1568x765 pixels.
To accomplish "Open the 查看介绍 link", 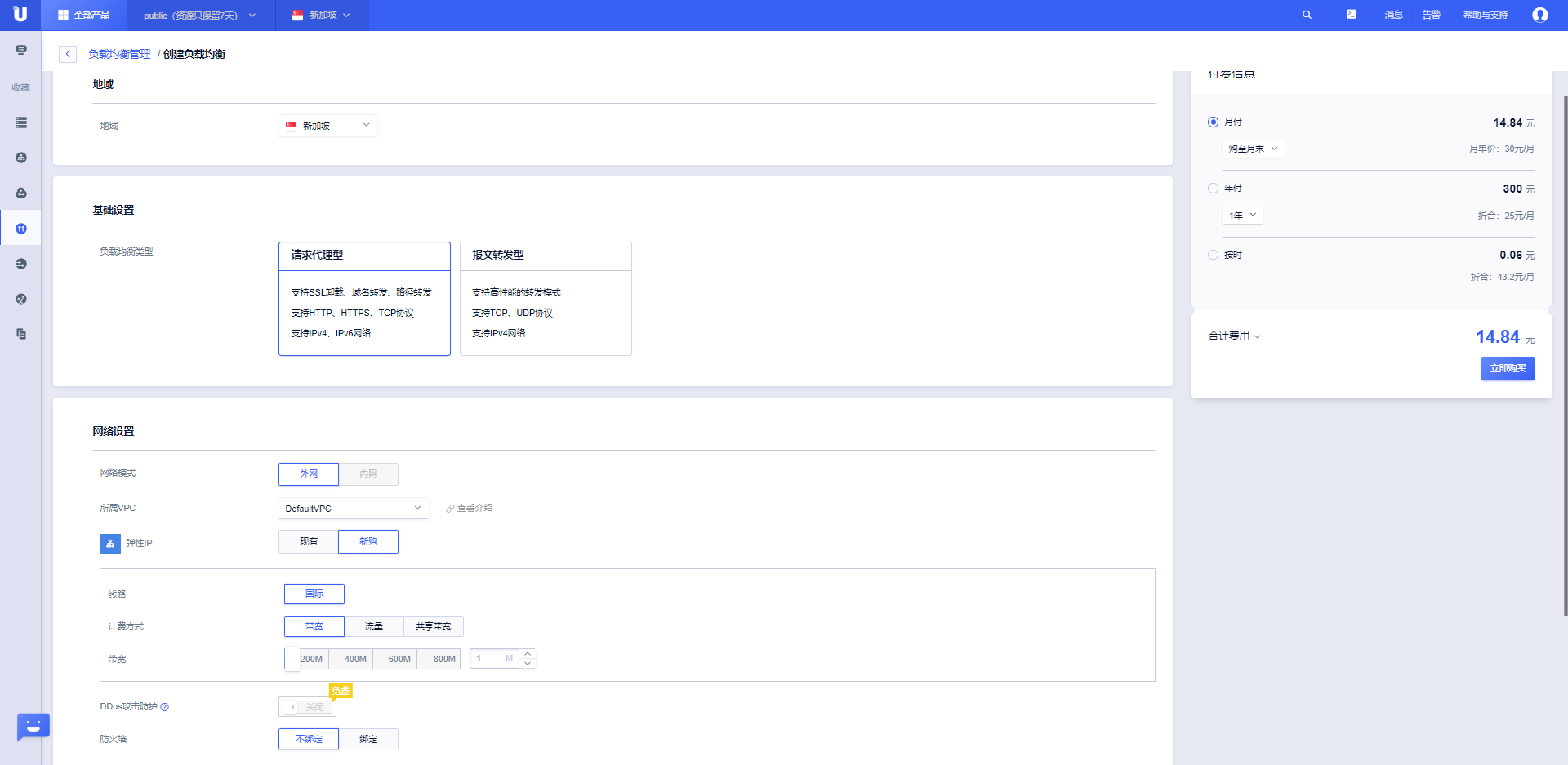I will coord(470,509).
